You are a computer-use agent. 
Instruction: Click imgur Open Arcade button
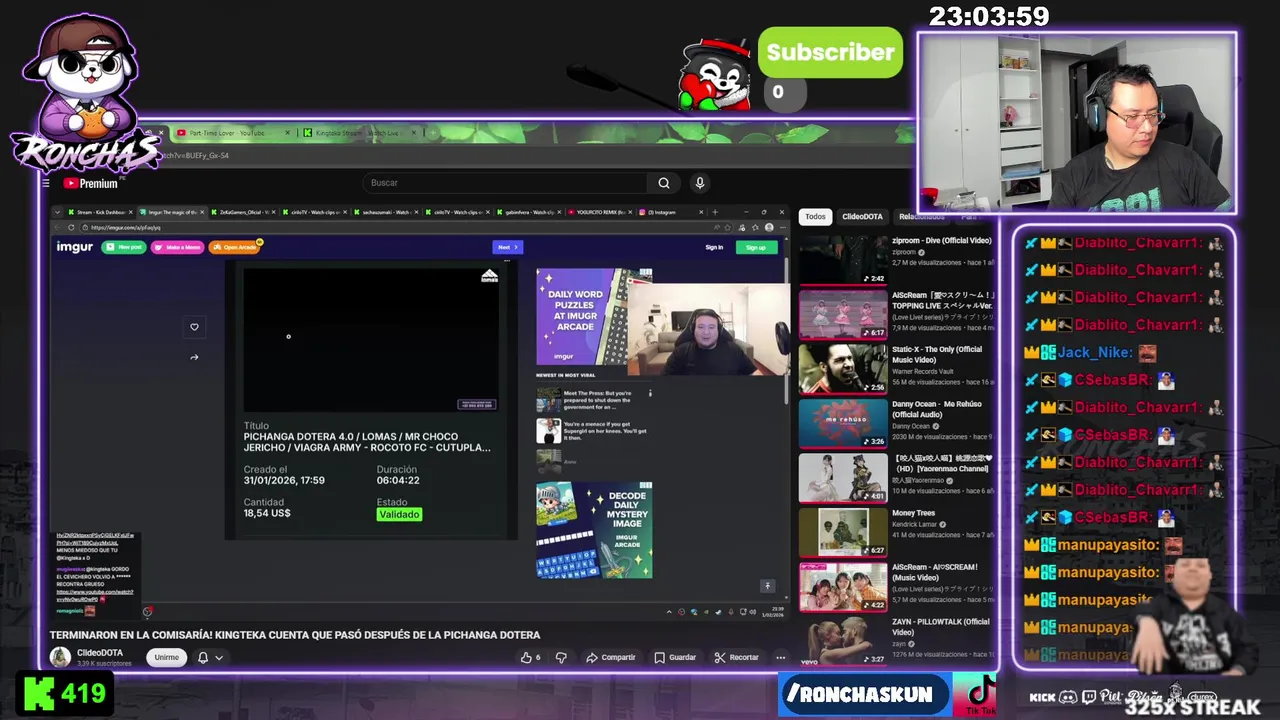pyautogui.click(x=235, y=247)
